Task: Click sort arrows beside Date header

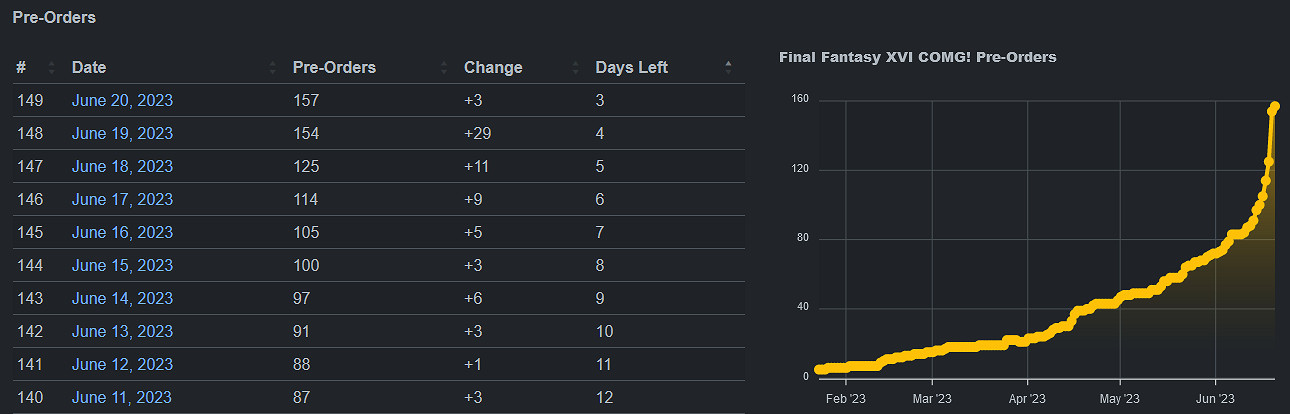Action: [x=273, y=68]
